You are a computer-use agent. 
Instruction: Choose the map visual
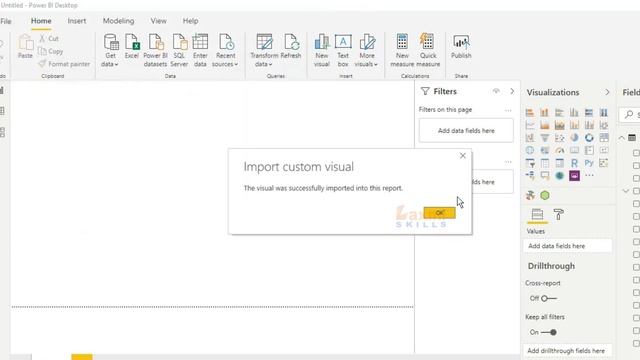(530, 151)
